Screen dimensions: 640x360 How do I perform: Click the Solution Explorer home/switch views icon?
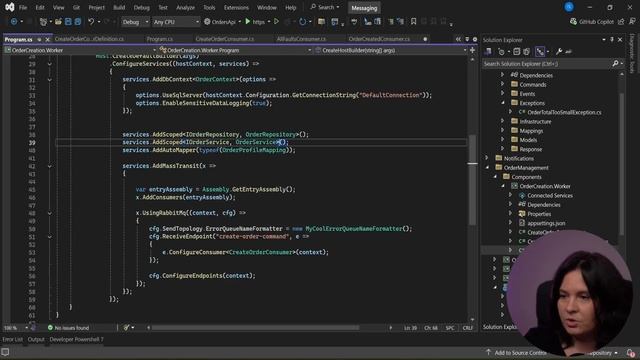tap(488, 51)
